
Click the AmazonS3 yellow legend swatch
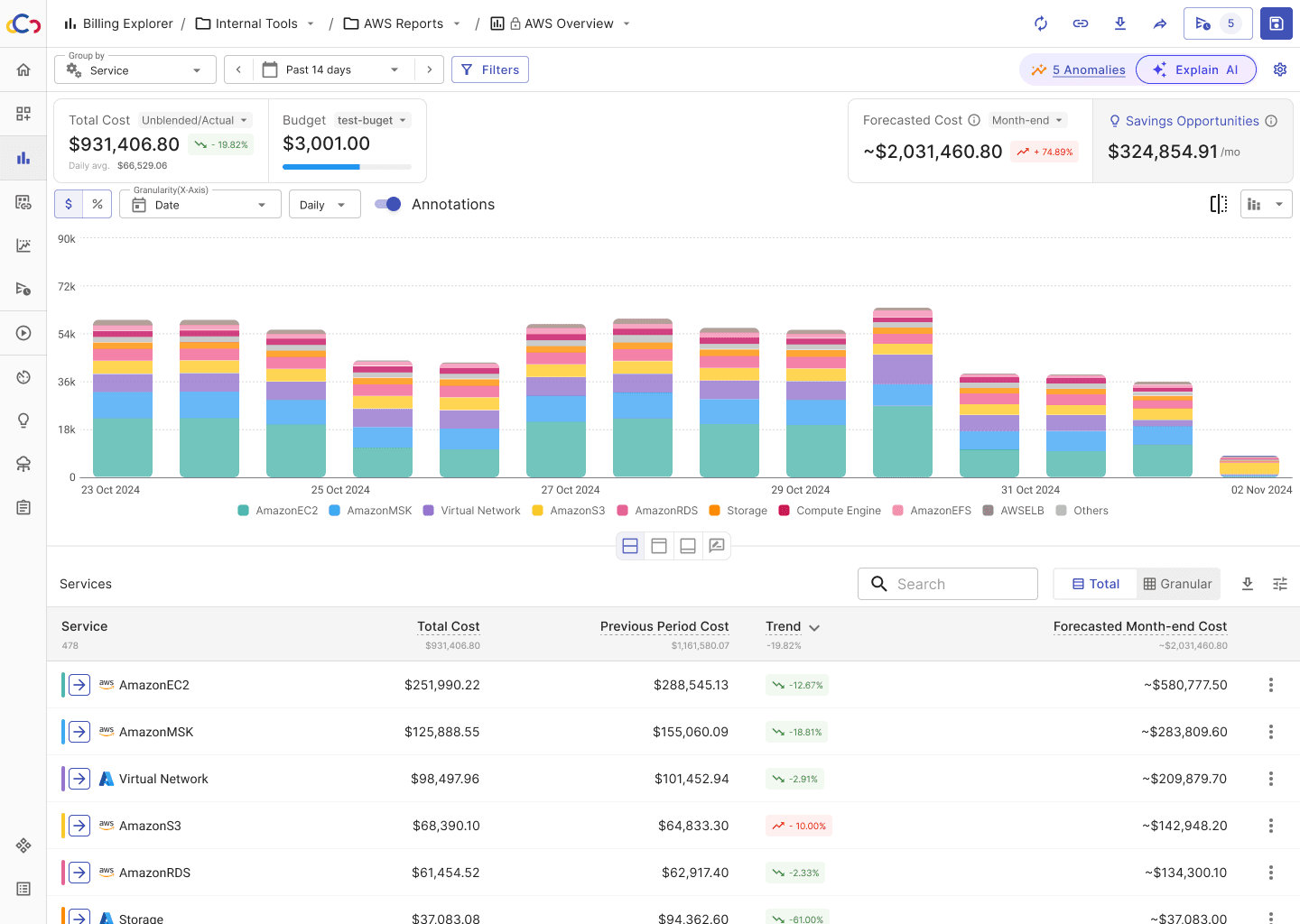pyautogui.click(x=538, y=511)
